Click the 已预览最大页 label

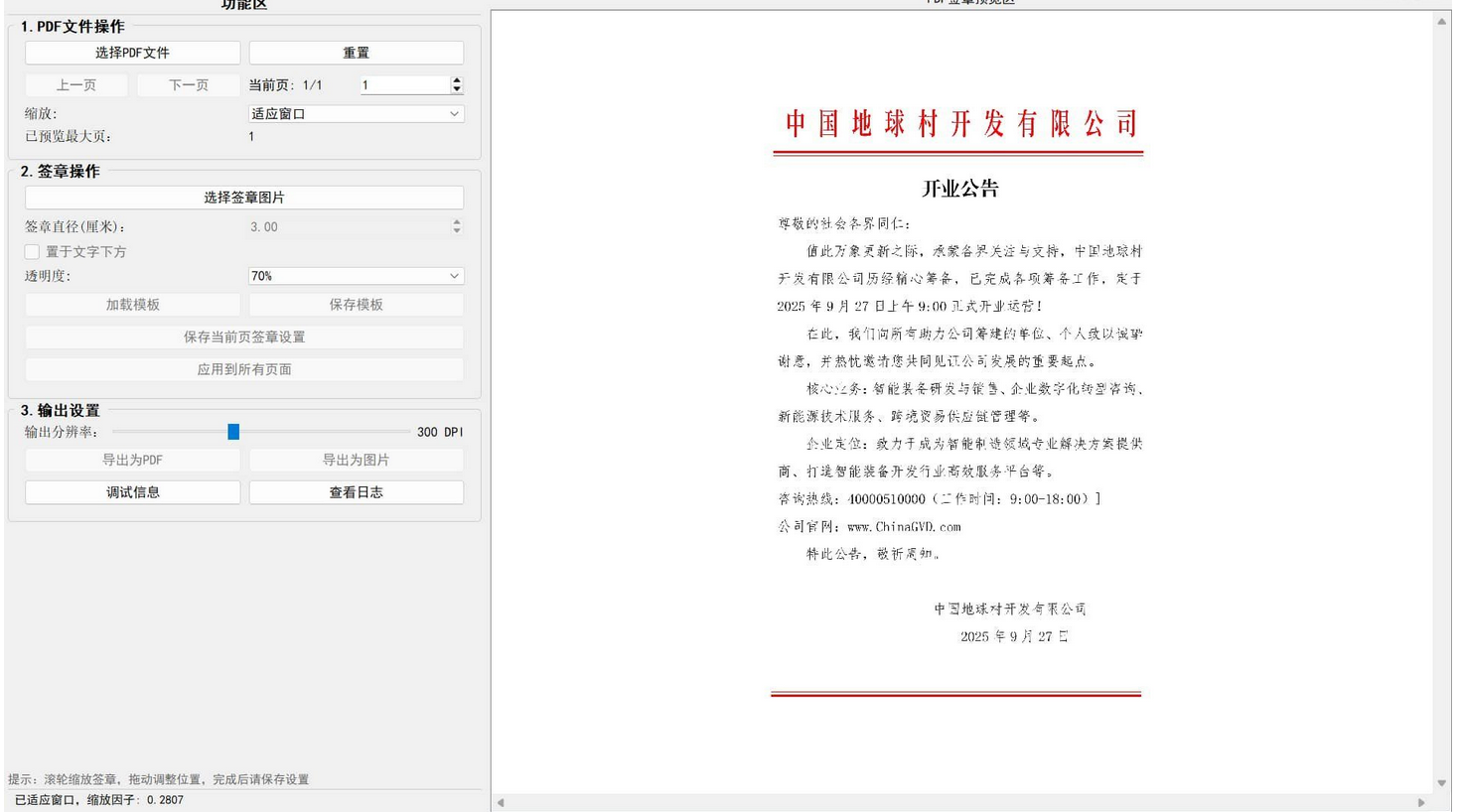(69, 137)
